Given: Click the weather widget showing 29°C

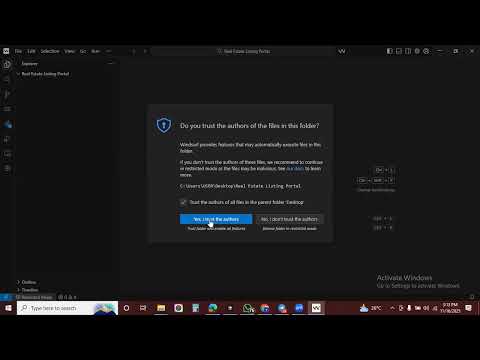Looking at the screenshot, I should (370, 308).
